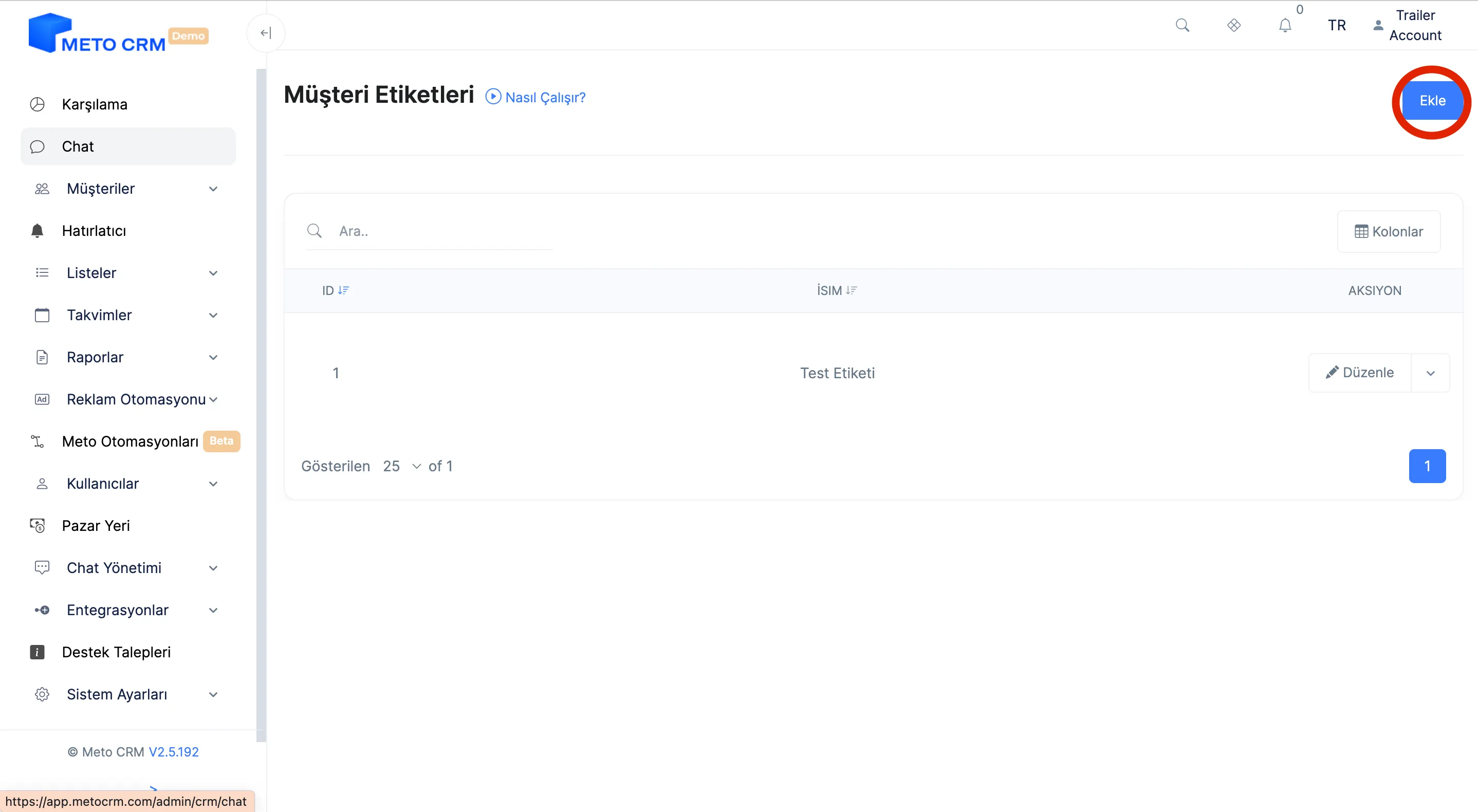Click the diamond icon in top bar
The width and height of the screenshot is (1478, 812).
point(1233,25)
